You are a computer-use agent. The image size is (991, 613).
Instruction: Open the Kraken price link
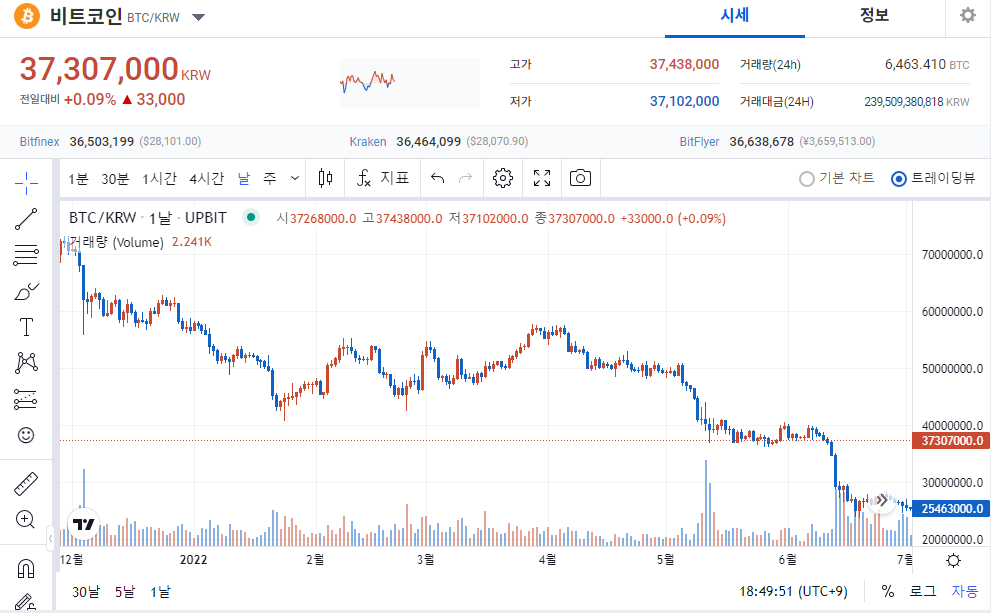pos(368,142)
